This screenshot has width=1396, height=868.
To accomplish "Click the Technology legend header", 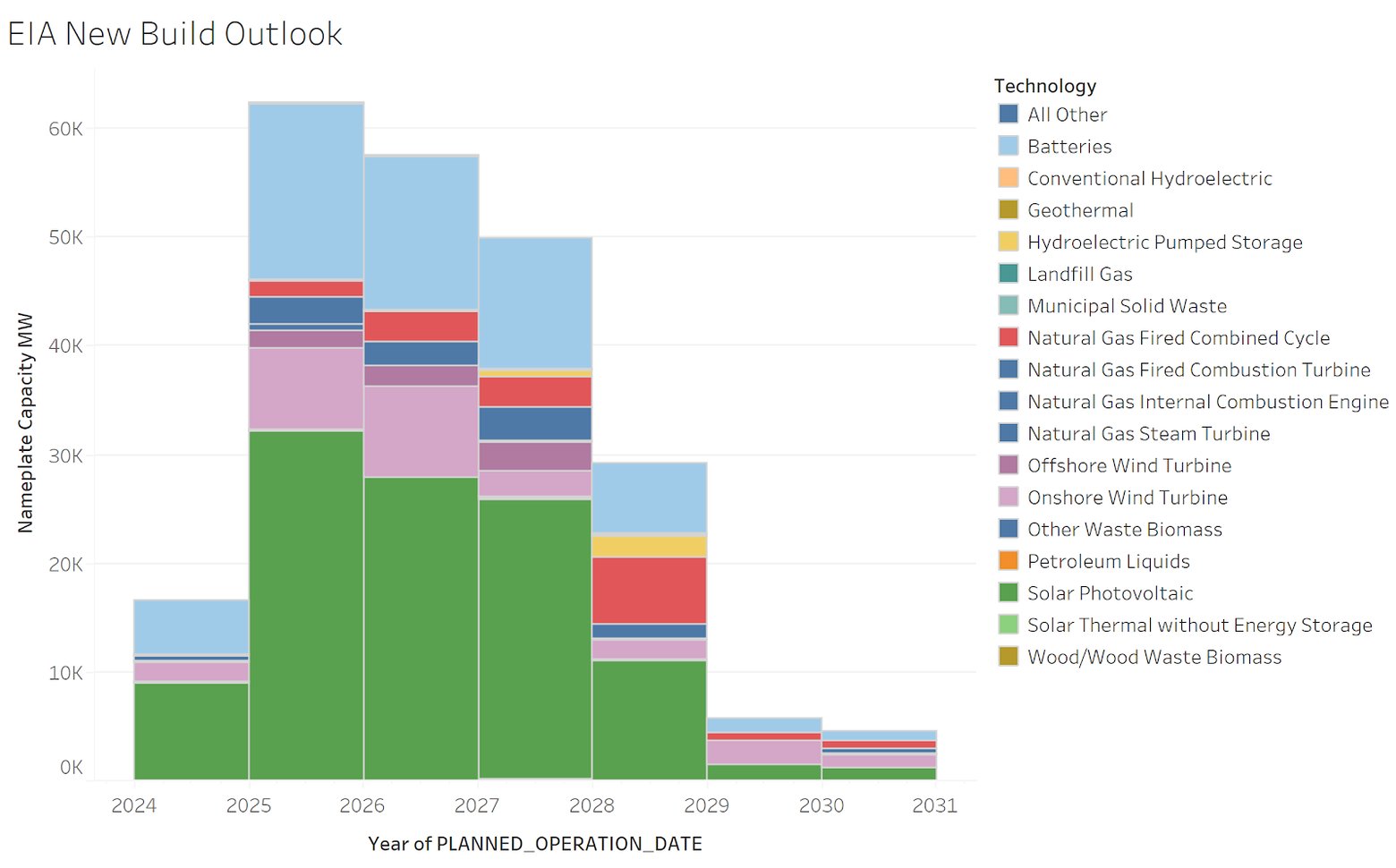I will (1044, 85).
